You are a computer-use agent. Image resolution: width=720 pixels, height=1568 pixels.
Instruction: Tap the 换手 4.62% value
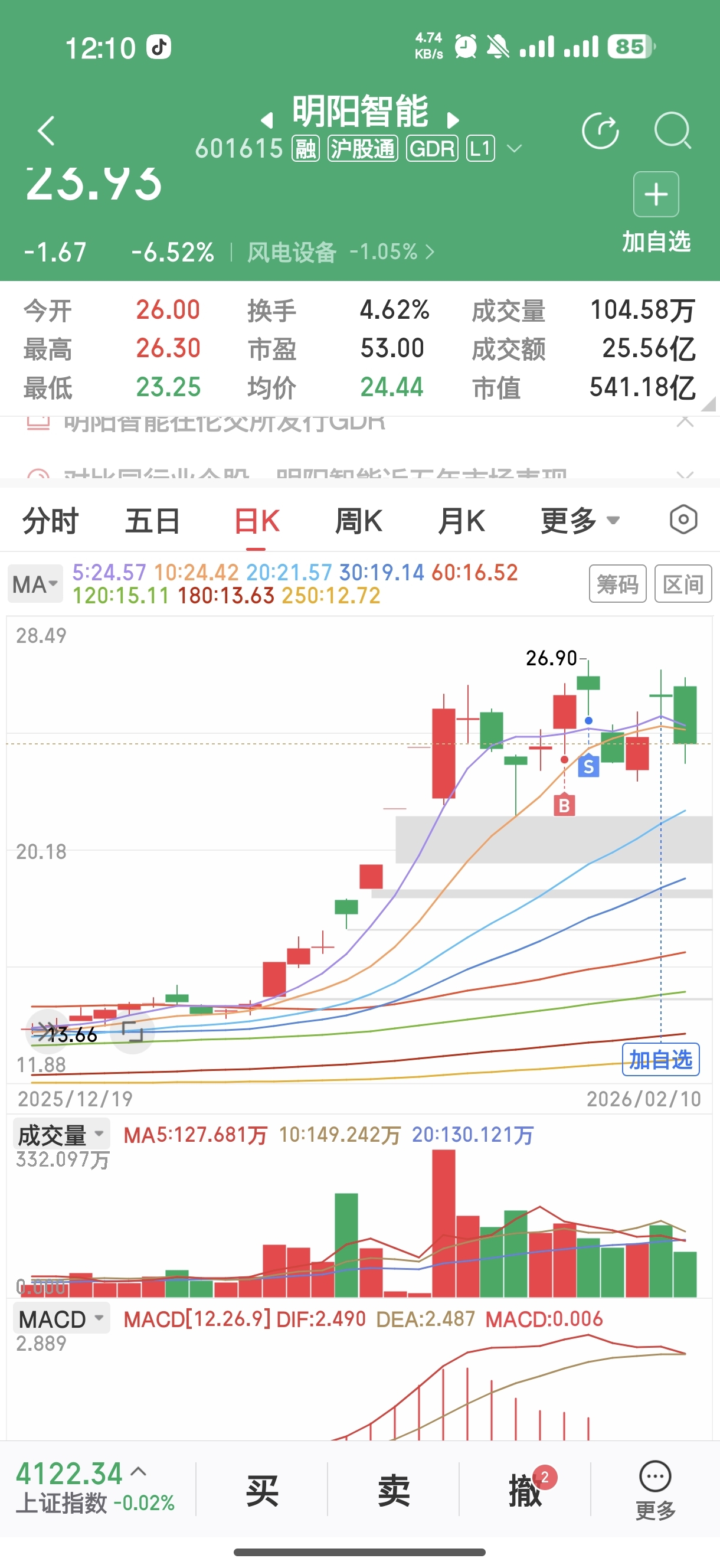(x=394, y=310)
